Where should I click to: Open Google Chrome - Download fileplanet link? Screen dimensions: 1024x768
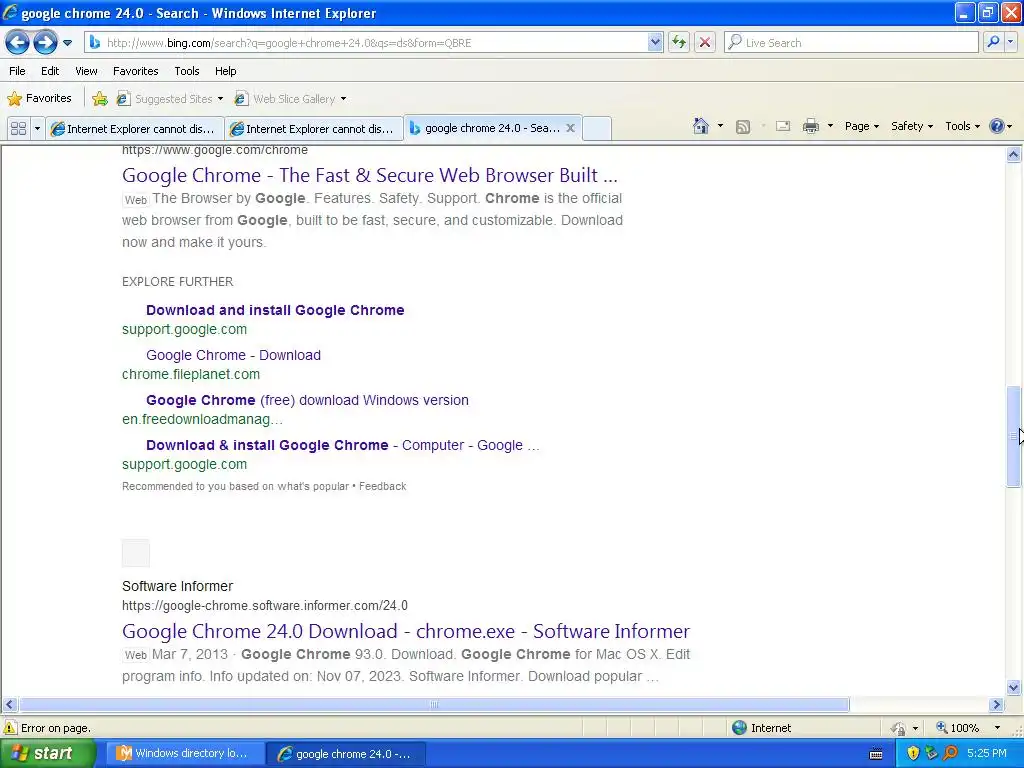(233, 355)
